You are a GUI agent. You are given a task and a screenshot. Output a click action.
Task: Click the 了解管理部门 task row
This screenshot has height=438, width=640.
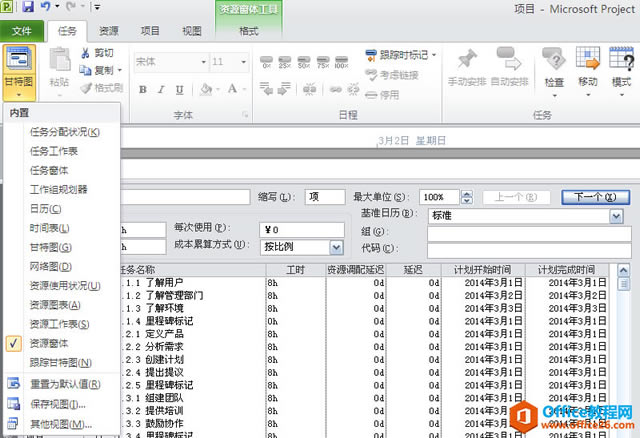[x=364, y=295]
